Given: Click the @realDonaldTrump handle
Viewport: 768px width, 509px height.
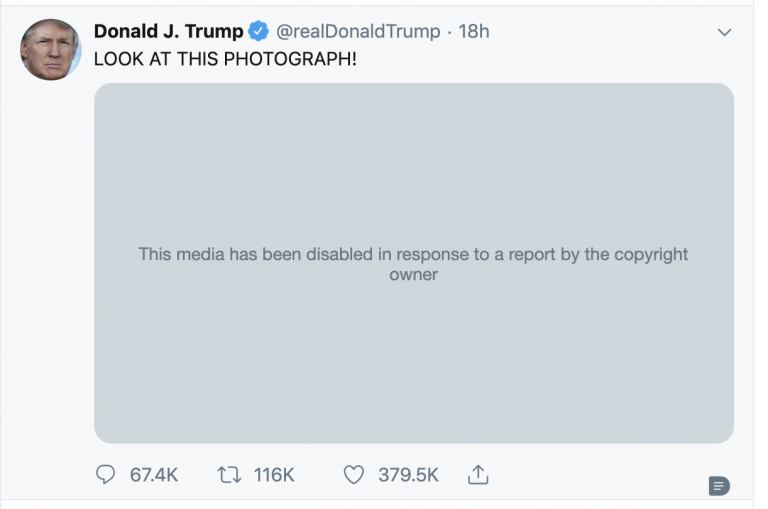Looking at the screenshot, I should click(x=356, y=32).
